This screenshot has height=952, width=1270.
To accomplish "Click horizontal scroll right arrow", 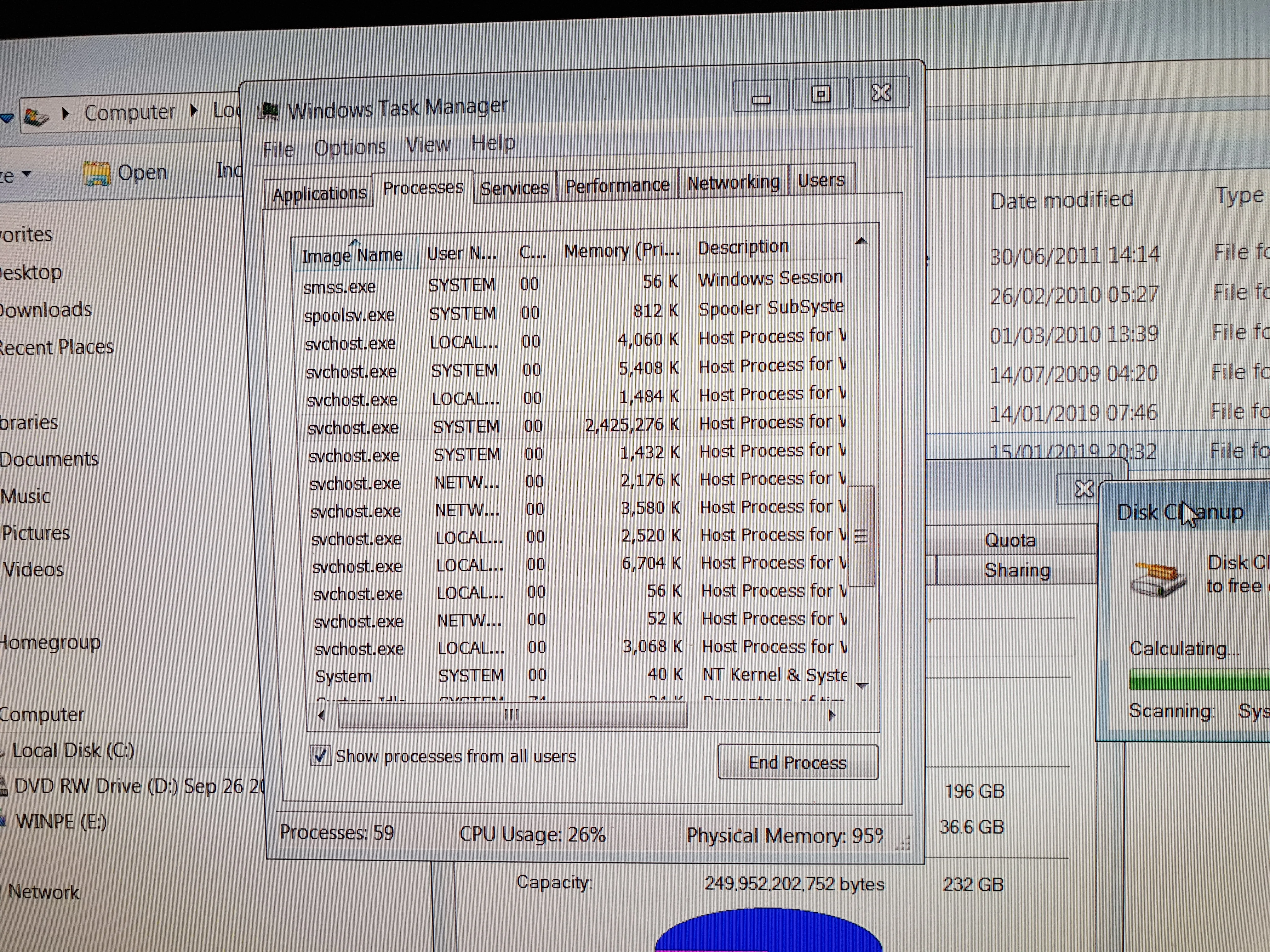I will click(x=831, y=715).
